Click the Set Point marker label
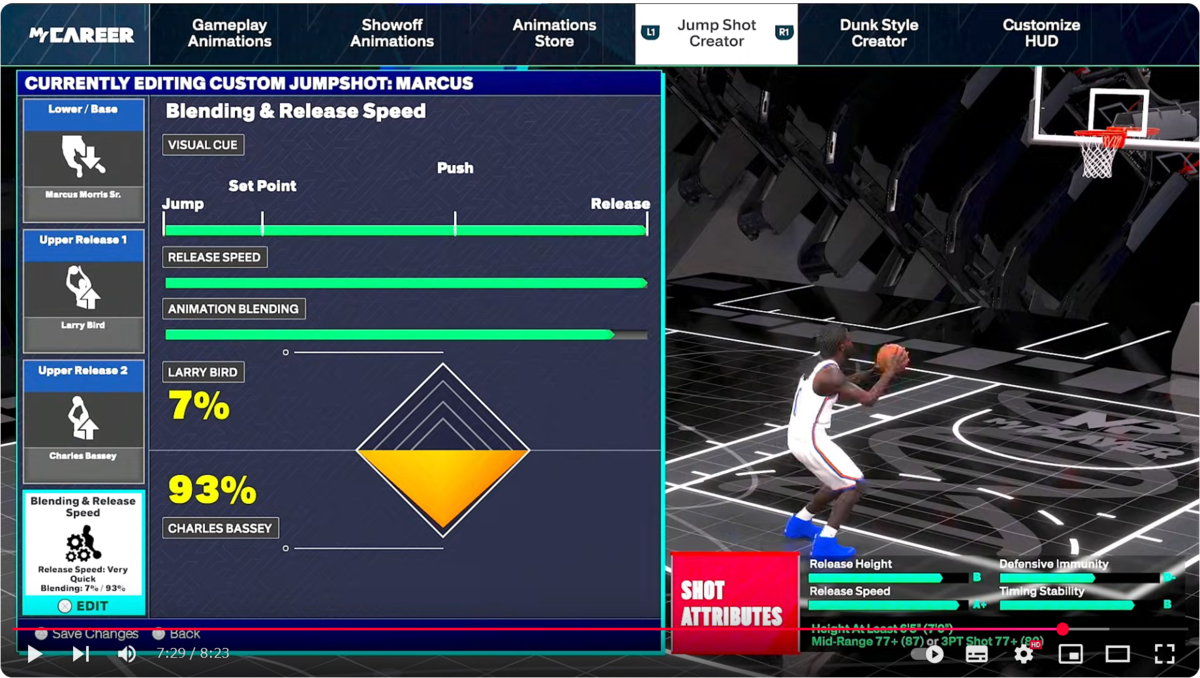The width and height of the screenshot is (1200, 678). [x=262, y=186]
